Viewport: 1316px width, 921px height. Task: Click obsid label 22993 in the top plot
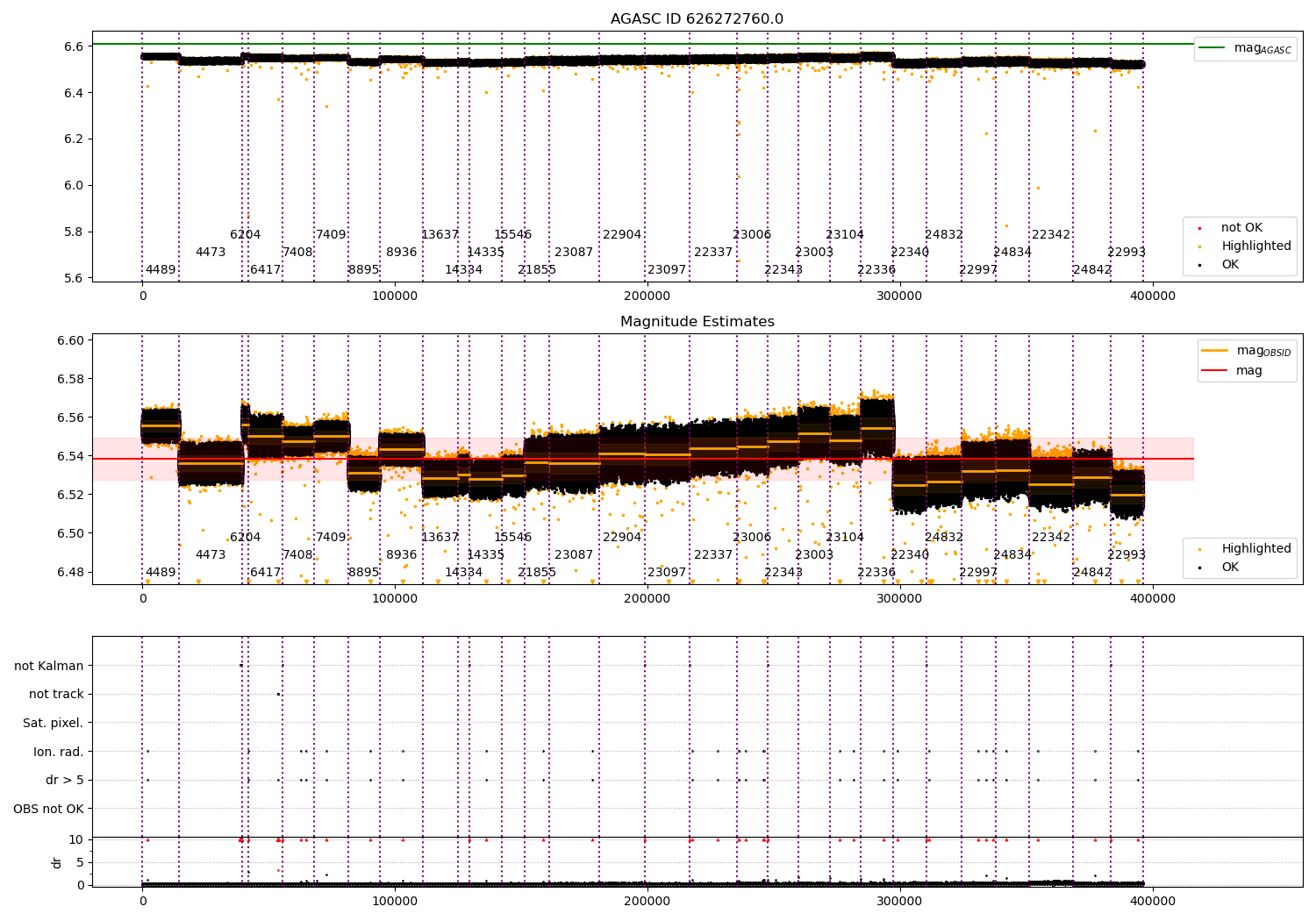point(1126,253)
